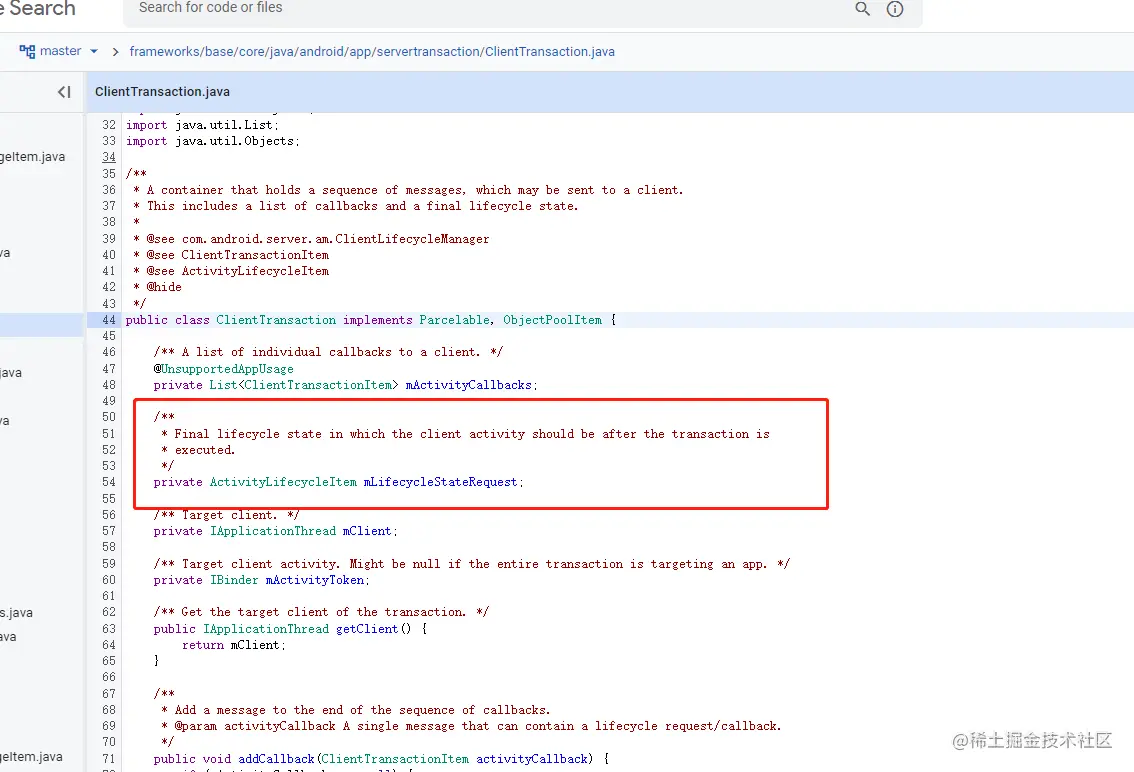Click the Code Search logo text
The image size is (1134, 772).
coord(38,9)
